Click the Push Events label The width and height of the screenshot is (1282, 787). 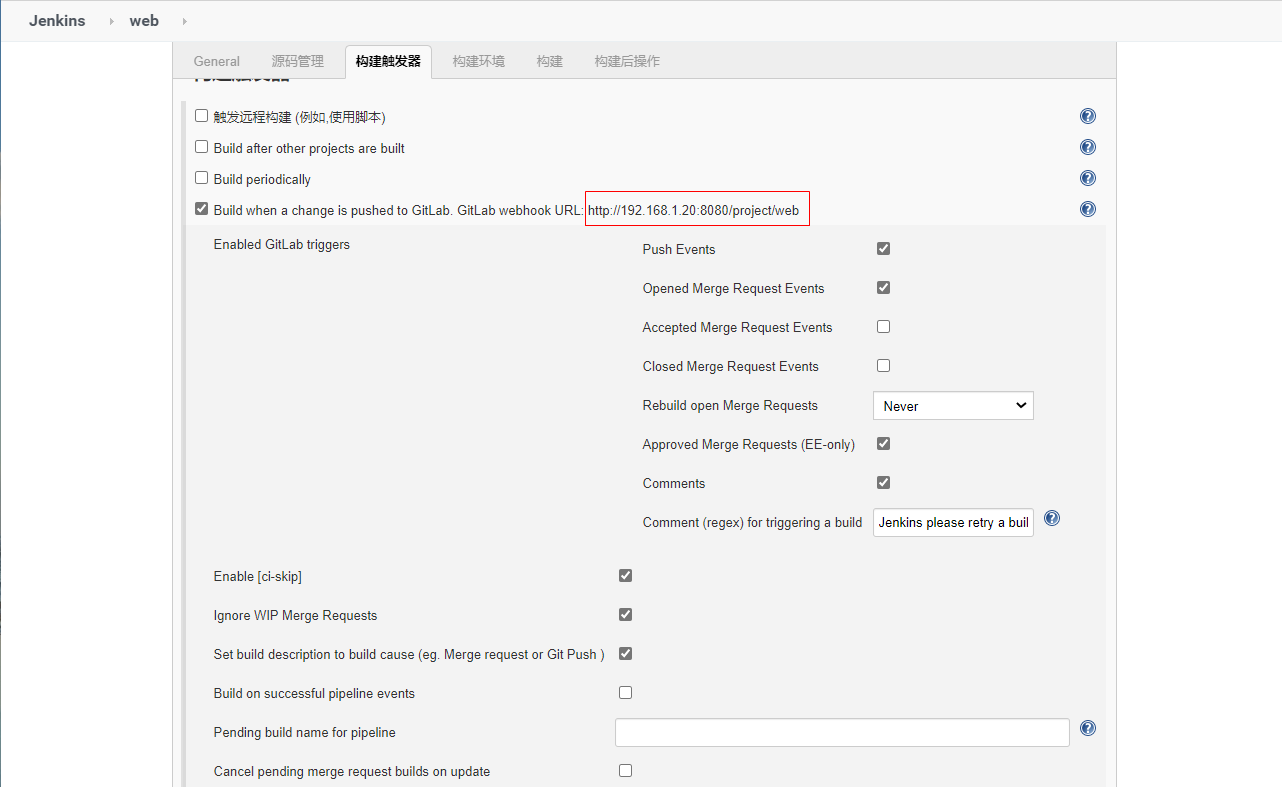[679, 249]
